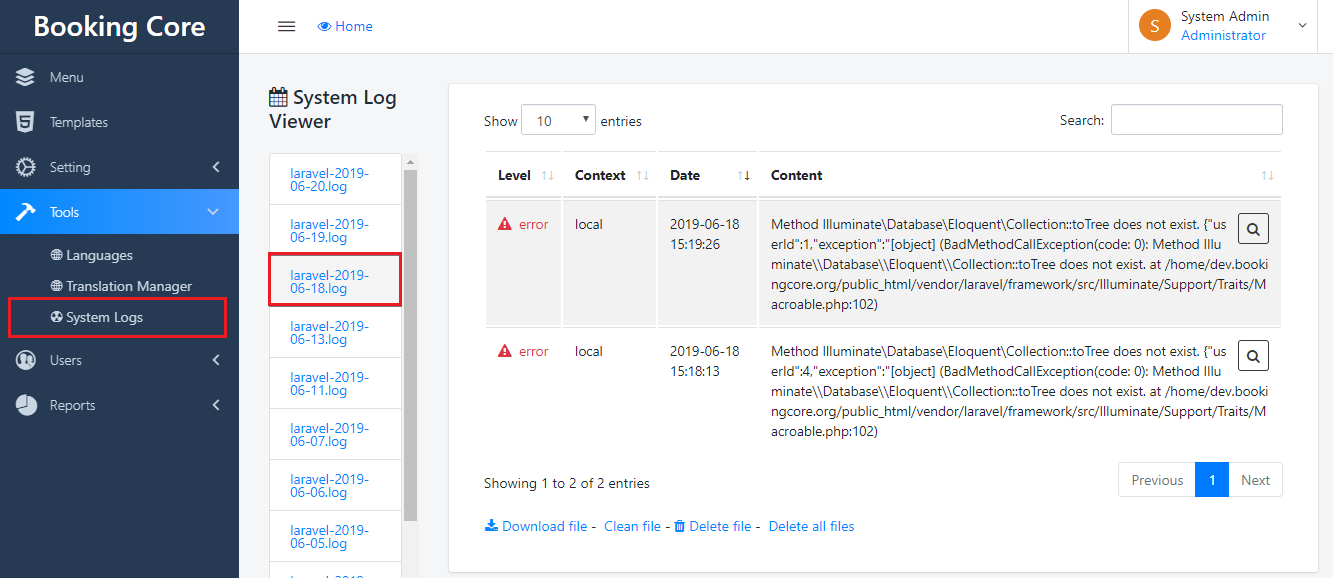Click the Delete all files link

pyautogui.click(x=811, y=526)
